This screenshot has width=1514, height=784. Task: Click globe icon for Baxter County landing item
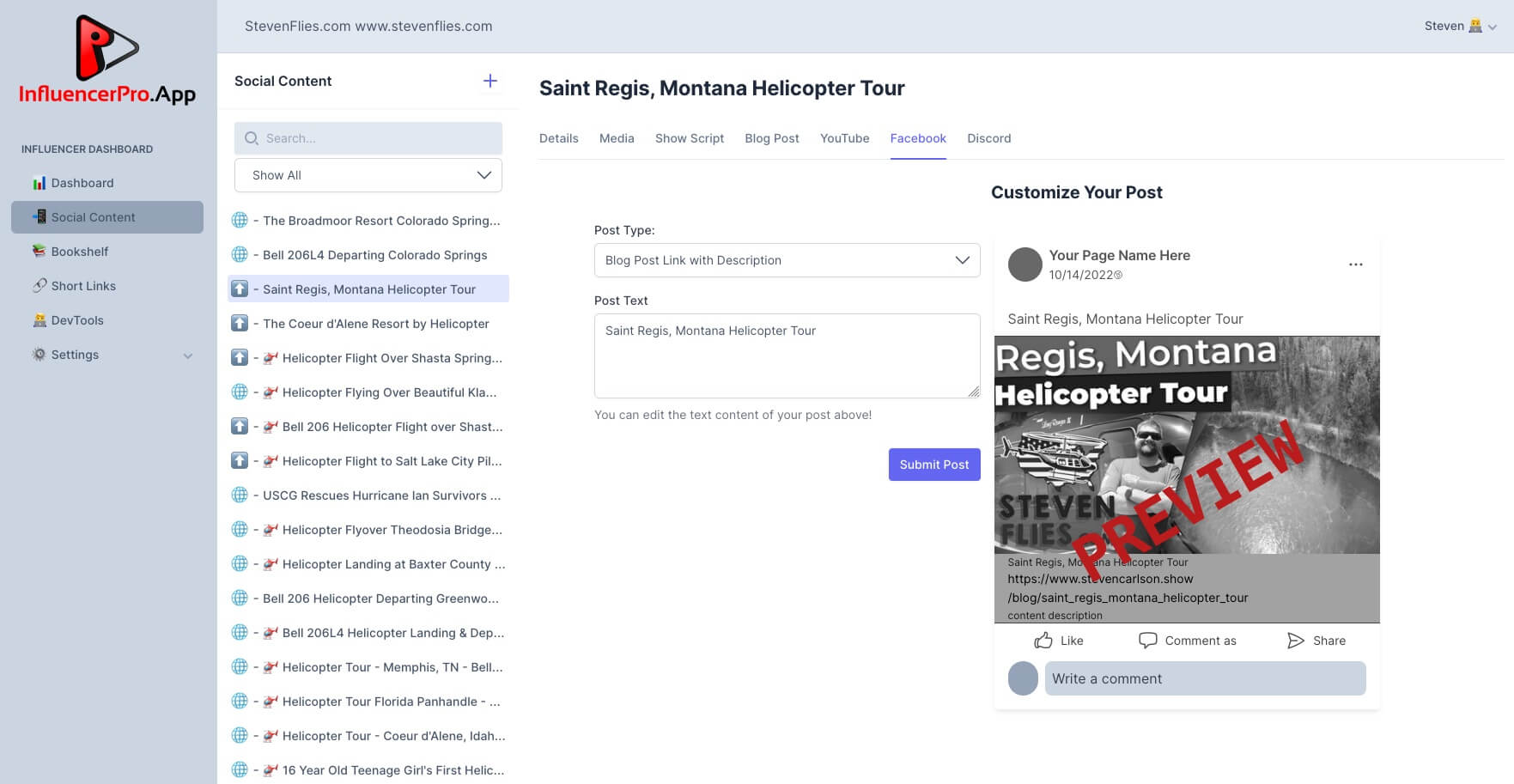(240, 563)
